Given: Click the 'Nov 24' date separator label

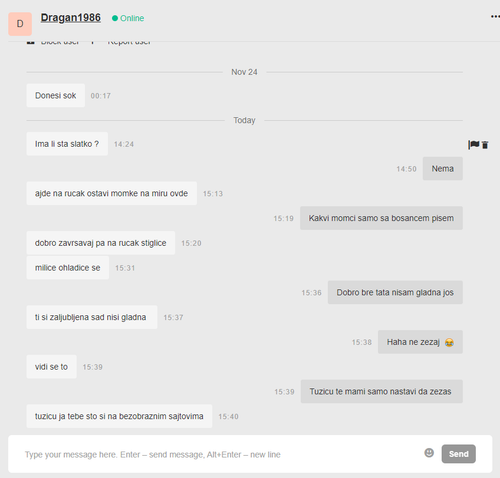Looking at the screenshot, I should 244,72.
